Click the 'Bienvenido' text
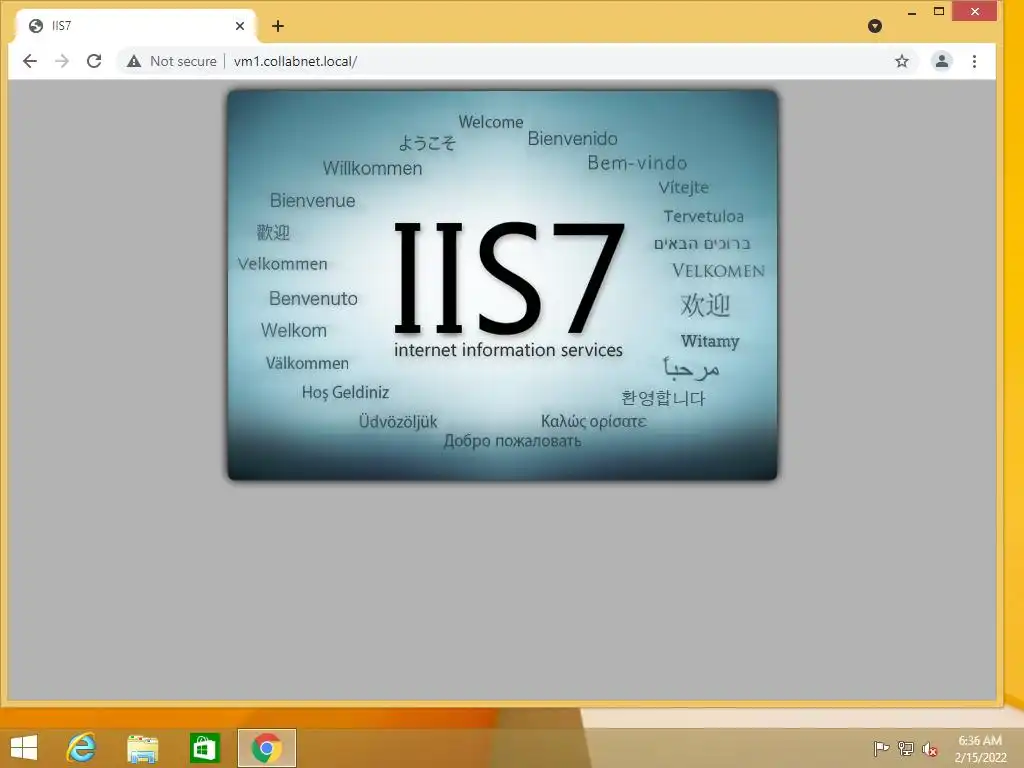1024x768 pixels. 572,138
